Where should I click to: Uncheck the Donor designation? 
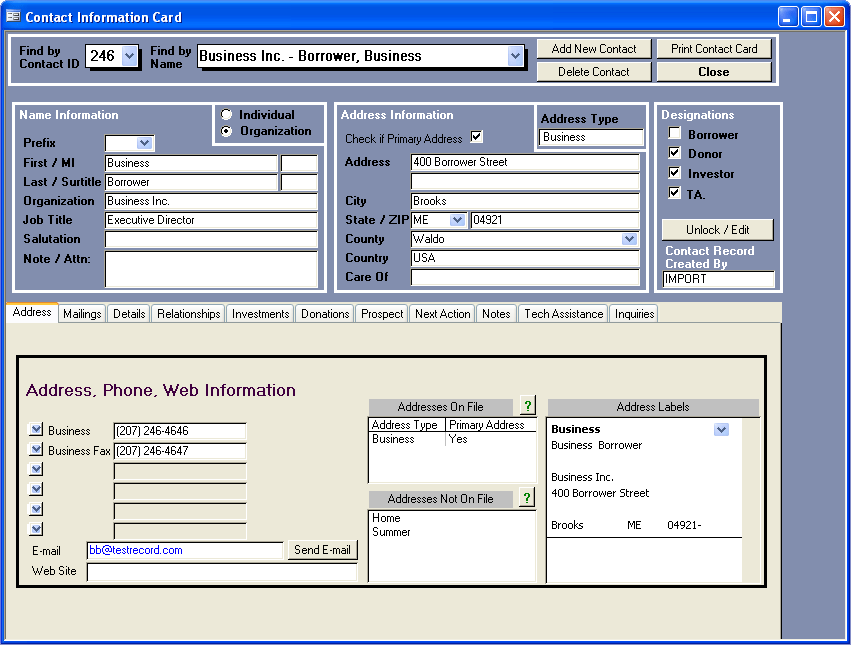(675, 154)
